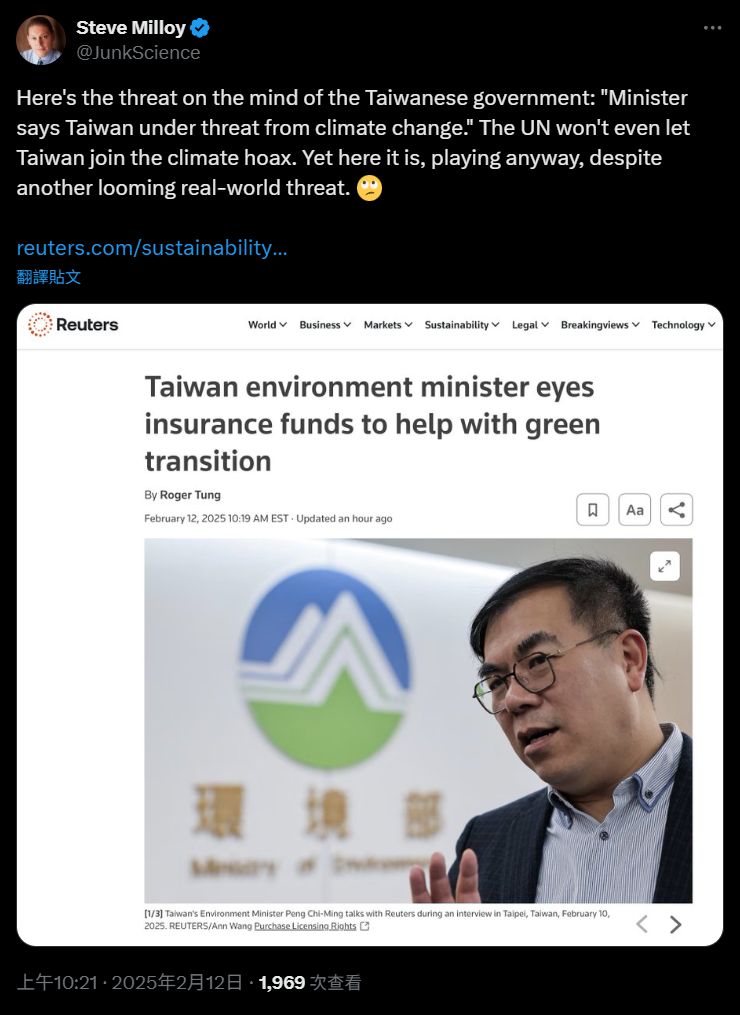Click the 翻譯貼文 translate post link
Viewport: 740px width, 1015px height.
coord(49,277)
